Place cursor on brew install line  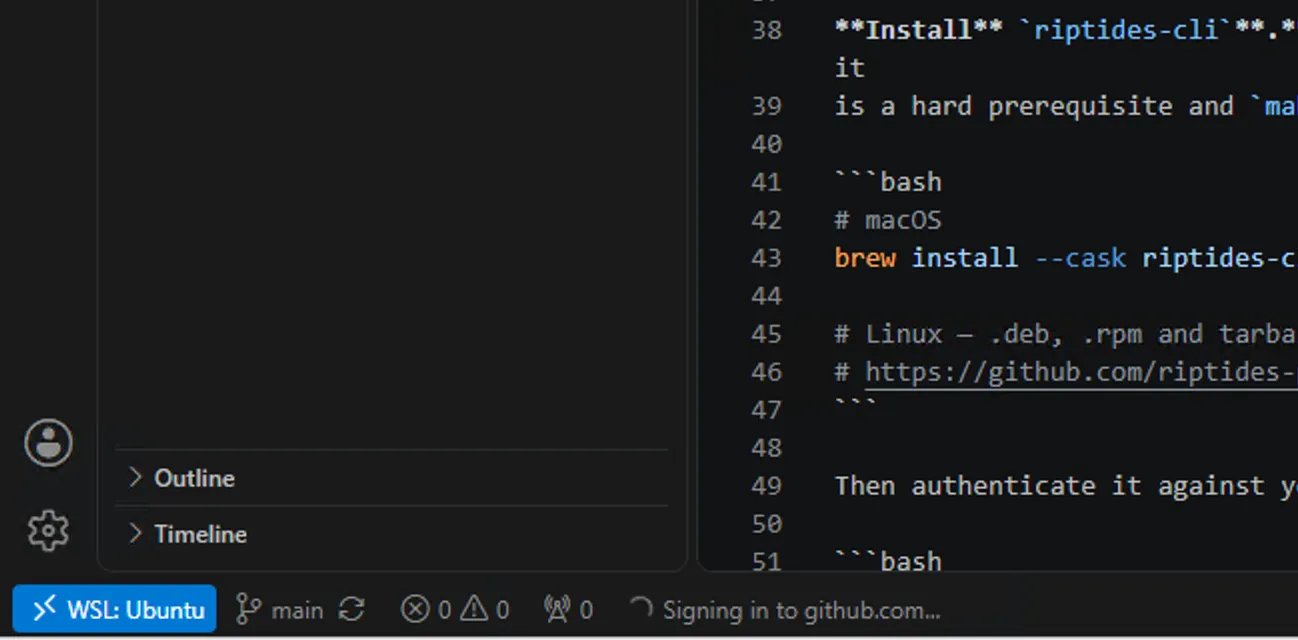click(1066, 258)
